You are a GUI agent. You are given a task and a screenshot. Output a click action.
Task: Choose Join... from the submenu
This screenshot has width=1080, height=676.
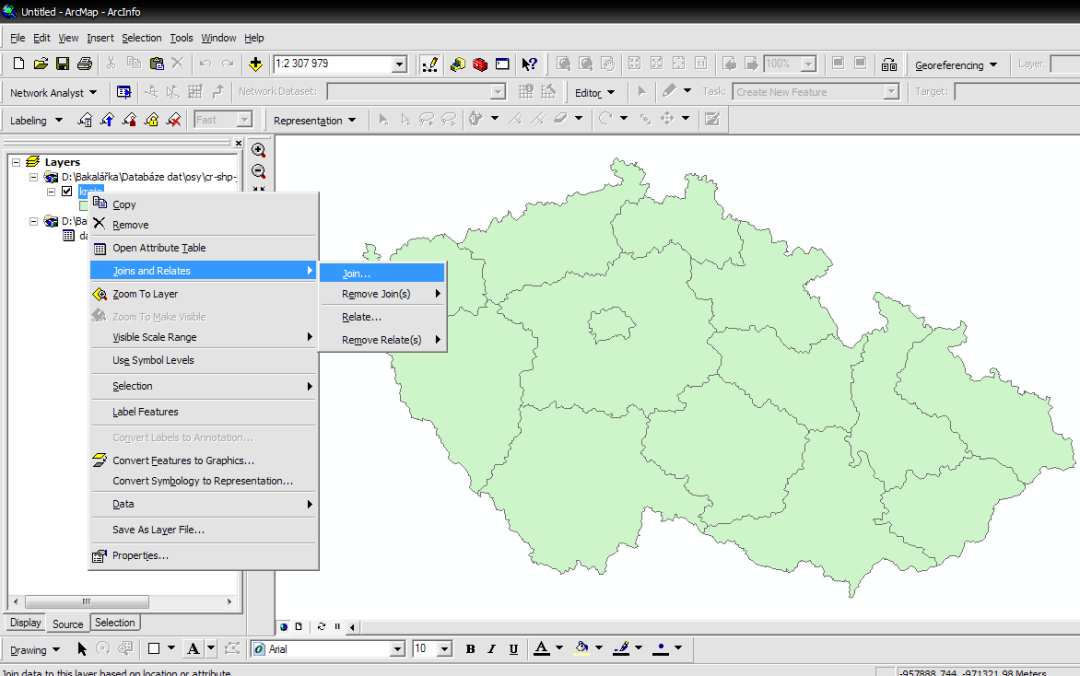click(x=382, y=273)
